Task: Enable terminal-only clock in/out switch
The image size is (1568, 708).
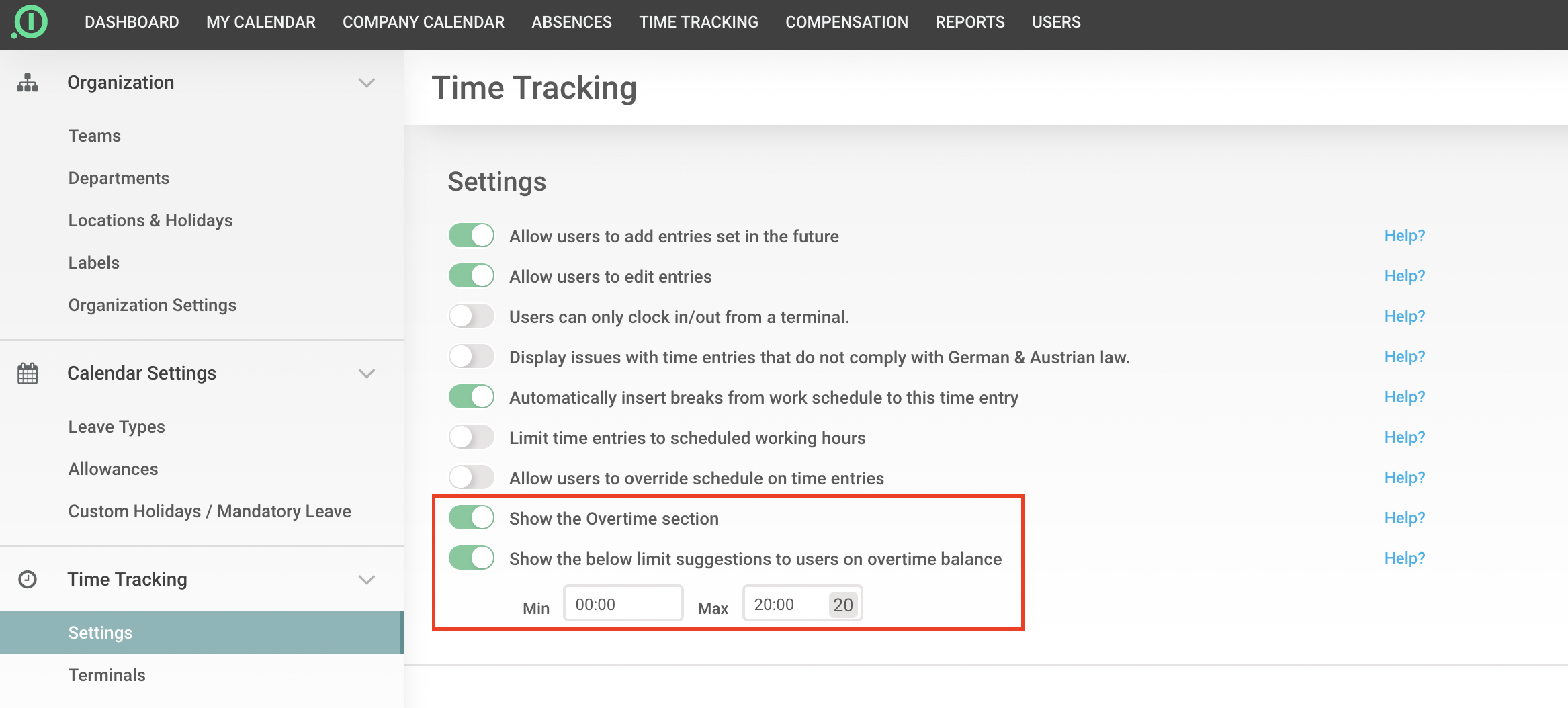Action: tap(472, 316)
